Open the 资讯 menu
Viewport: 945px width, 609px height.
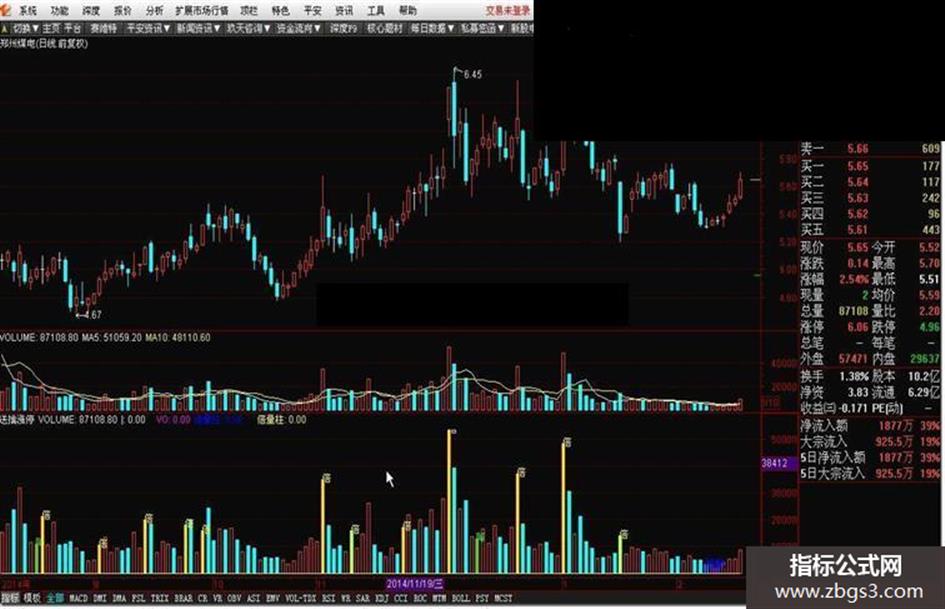(344, 11)
